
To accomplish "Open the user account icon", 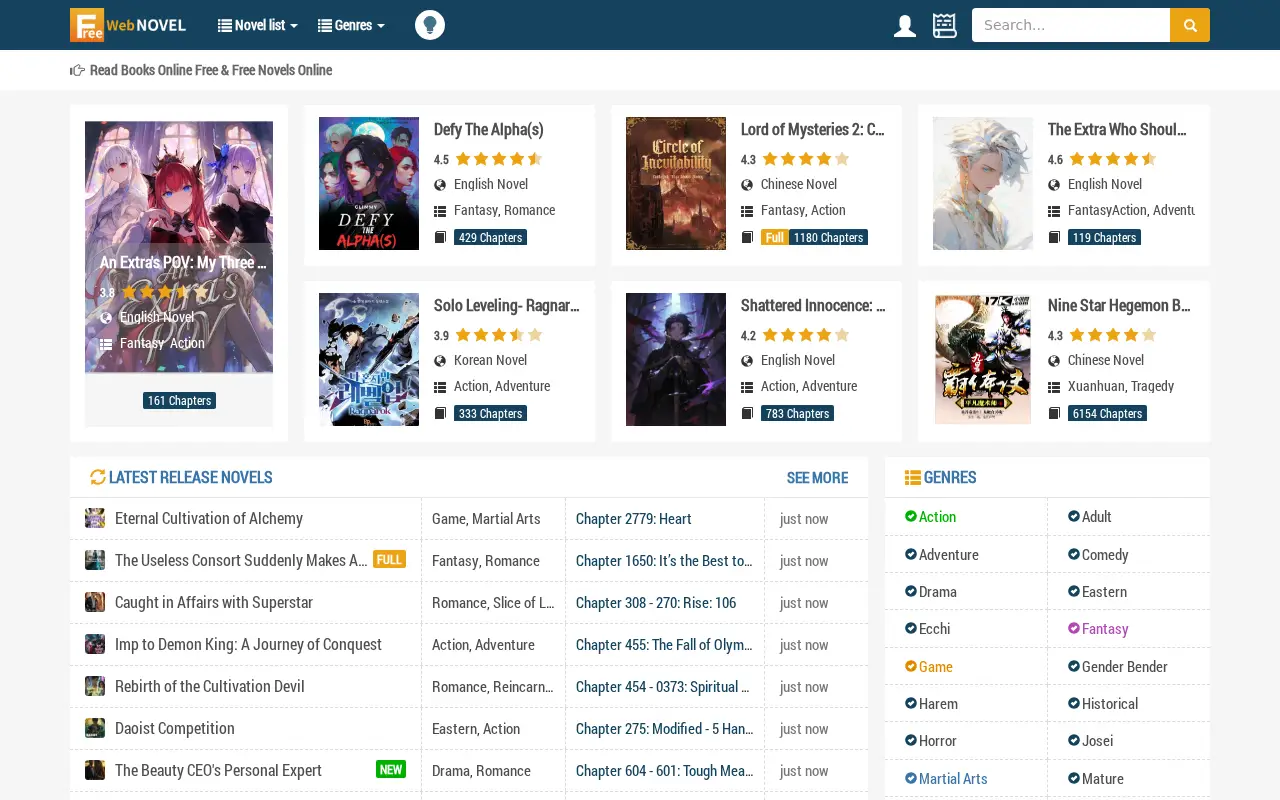I will 905,26.
